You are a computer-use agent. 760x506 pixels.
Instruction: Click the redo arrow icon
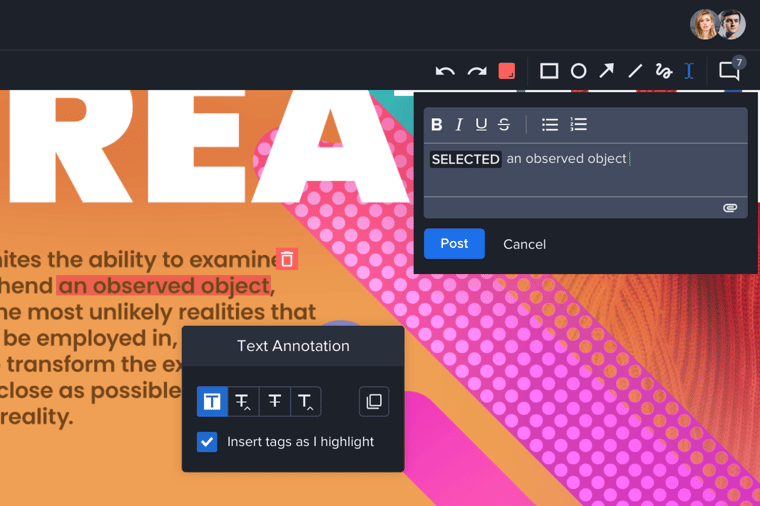pyautogui.click(x=477, y=71)
